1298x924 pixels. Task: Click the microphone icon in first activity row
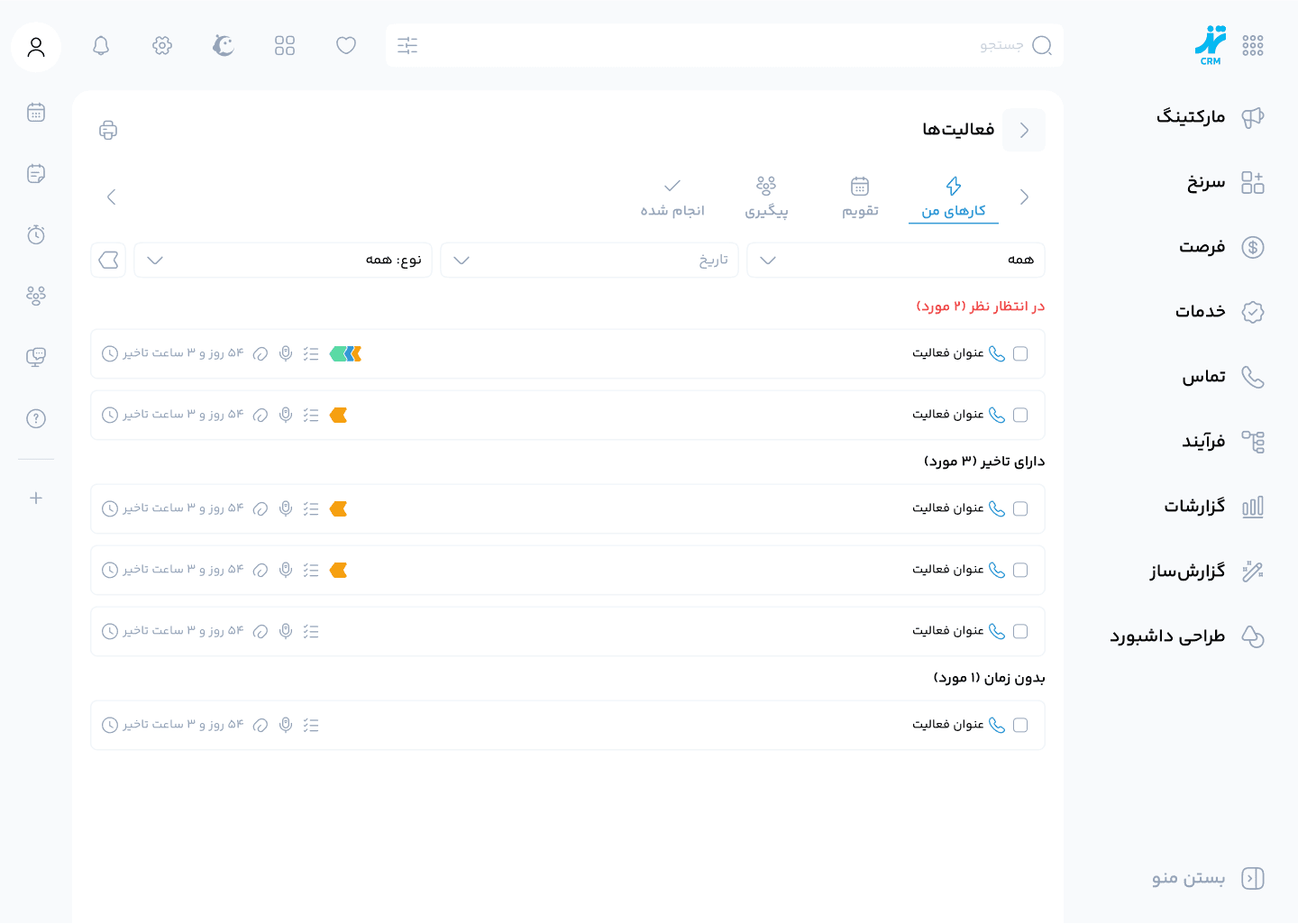[286, 353]
